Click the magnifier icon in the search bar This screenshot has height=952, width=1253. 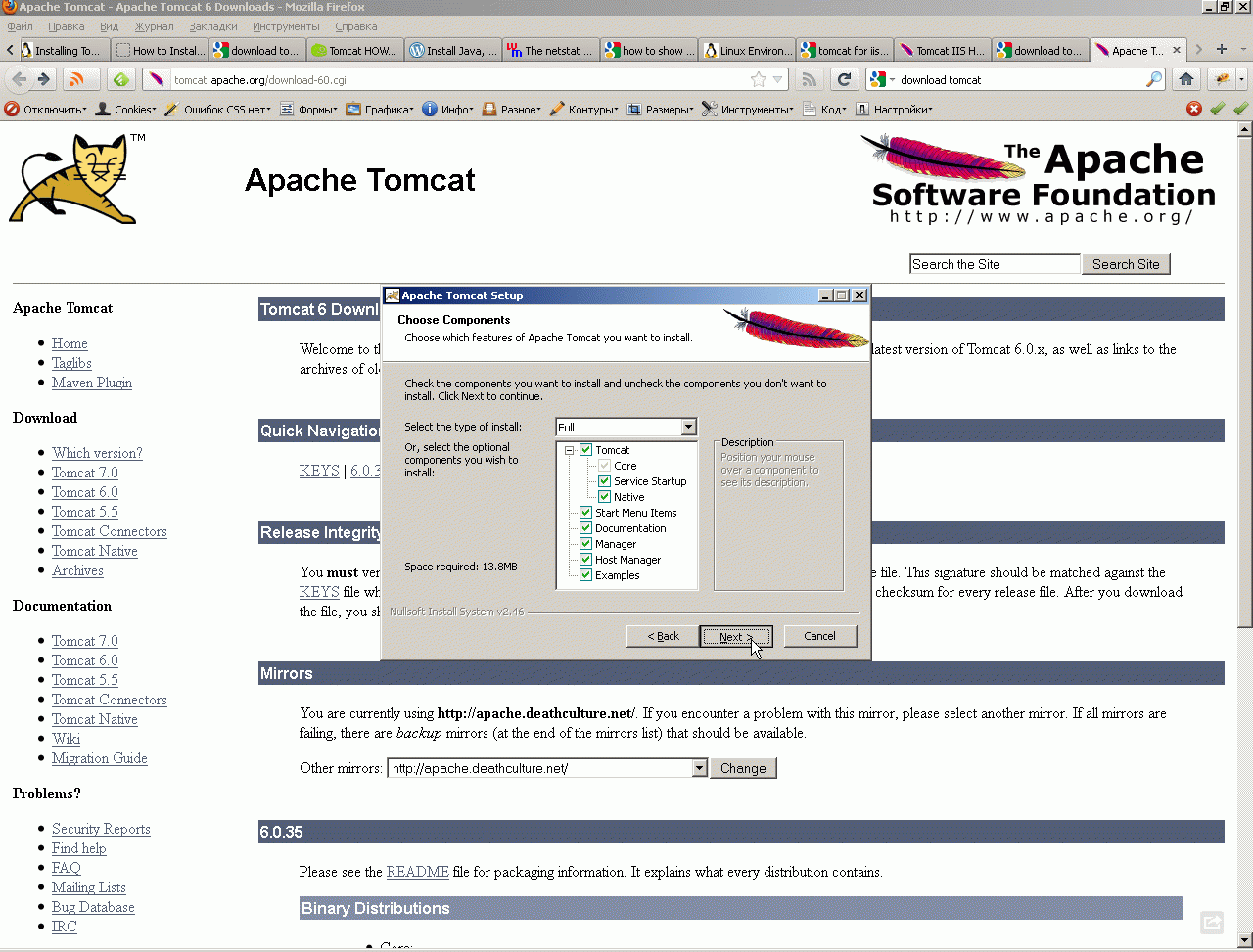[1155, 79]
